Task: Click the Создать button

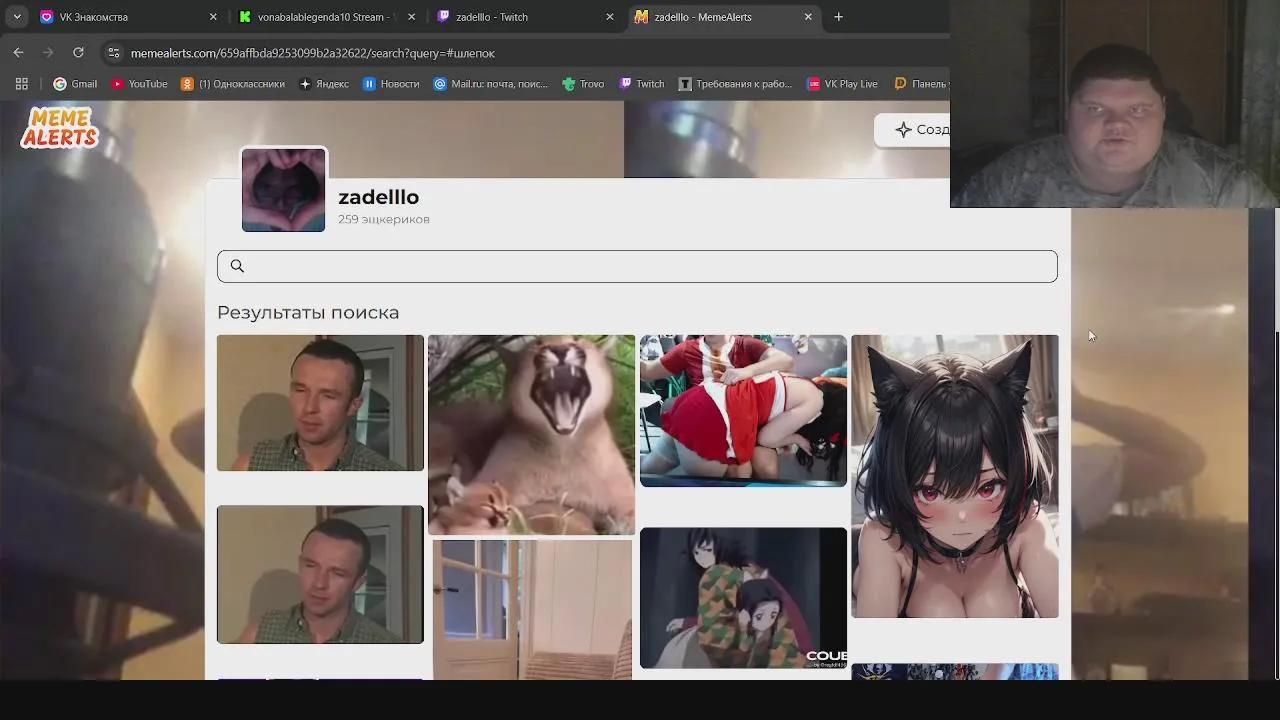Action: click(920, 130)
